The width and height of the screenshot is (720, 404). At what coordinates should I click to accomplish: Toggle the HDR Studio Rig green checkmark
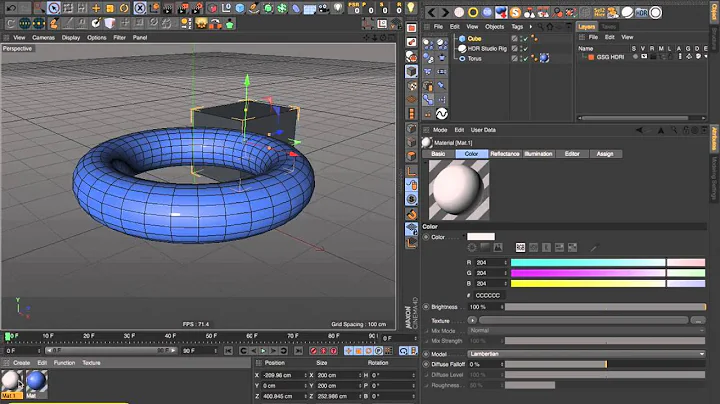point(525,48)
